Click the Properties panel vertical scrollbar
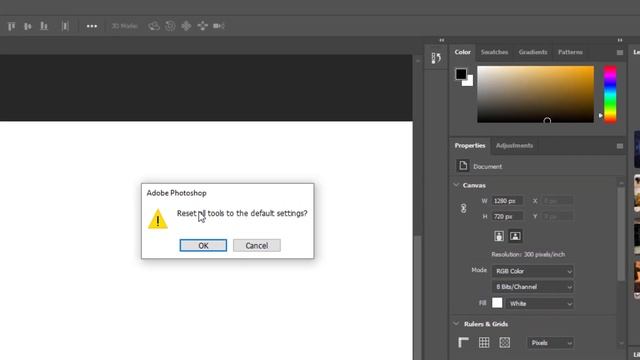640x360 pixels. tap(621, 235)
